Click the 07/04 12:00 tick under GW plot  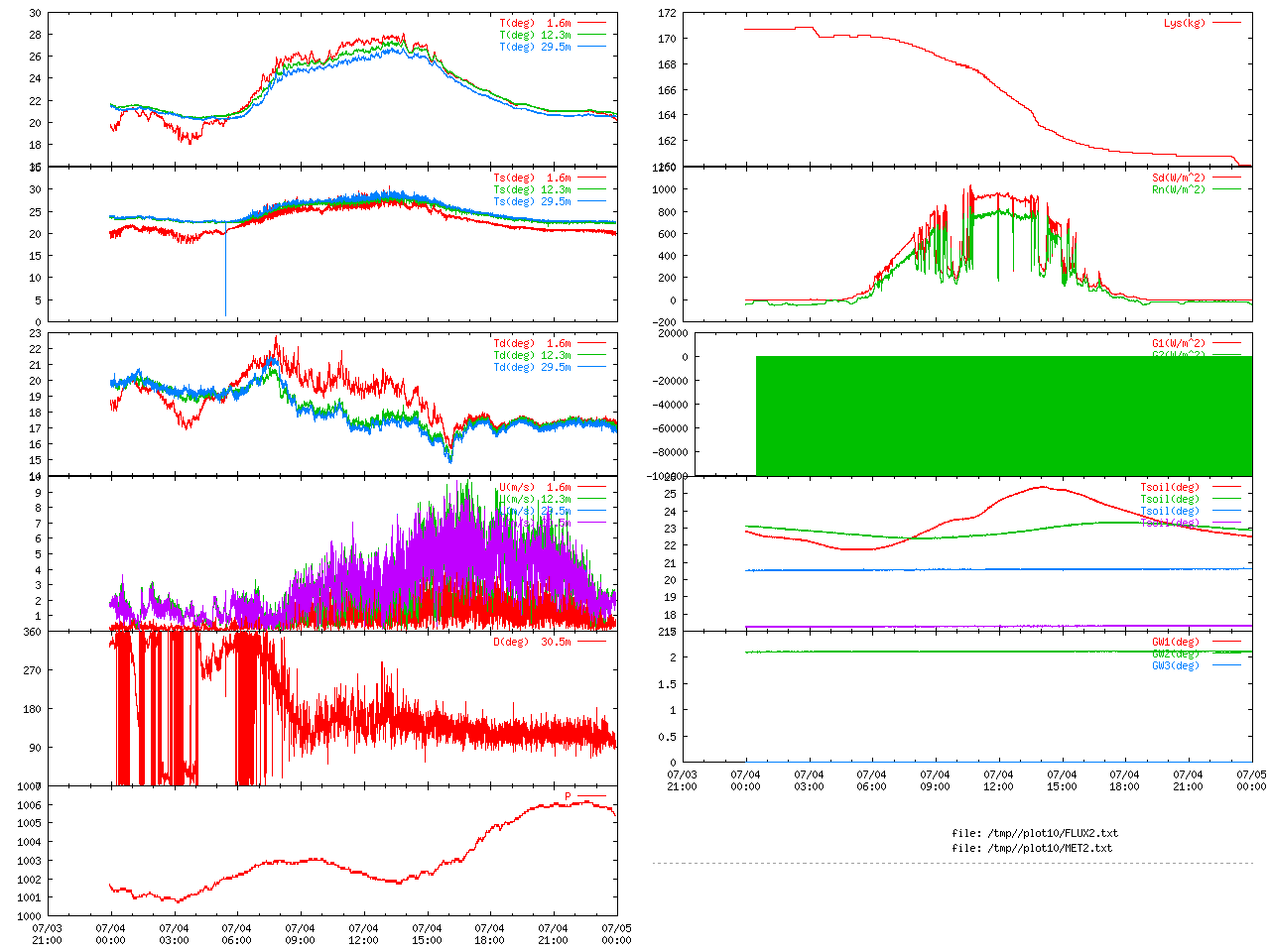coord(998,780)
